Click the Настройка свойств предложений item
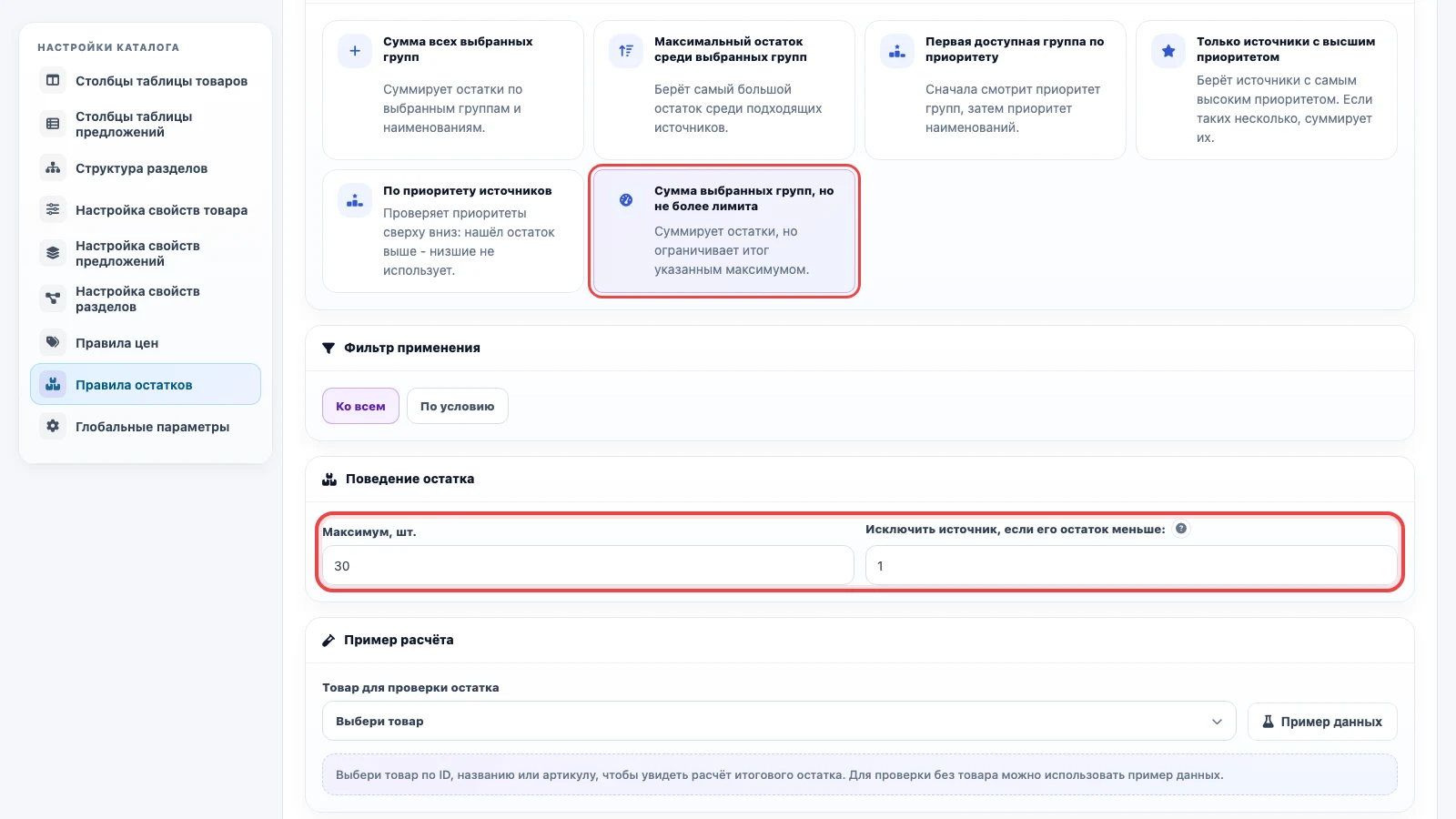1456x819 pixels. click(x=146, y=254)
